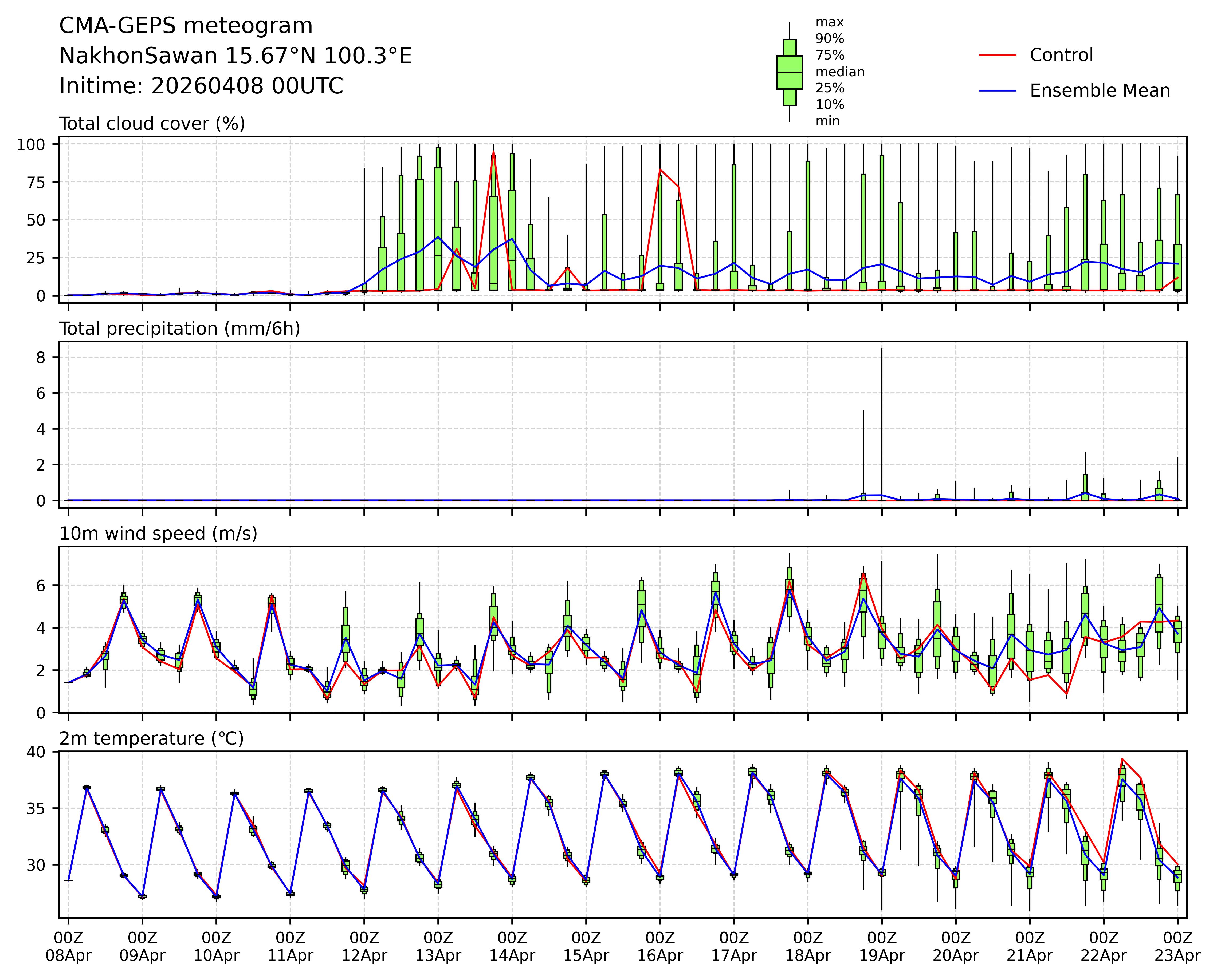This screenshot has height=980, width=1217.
Task: Click the '00Z 13Apr' x-axis label
Action: tap(438, 947)
